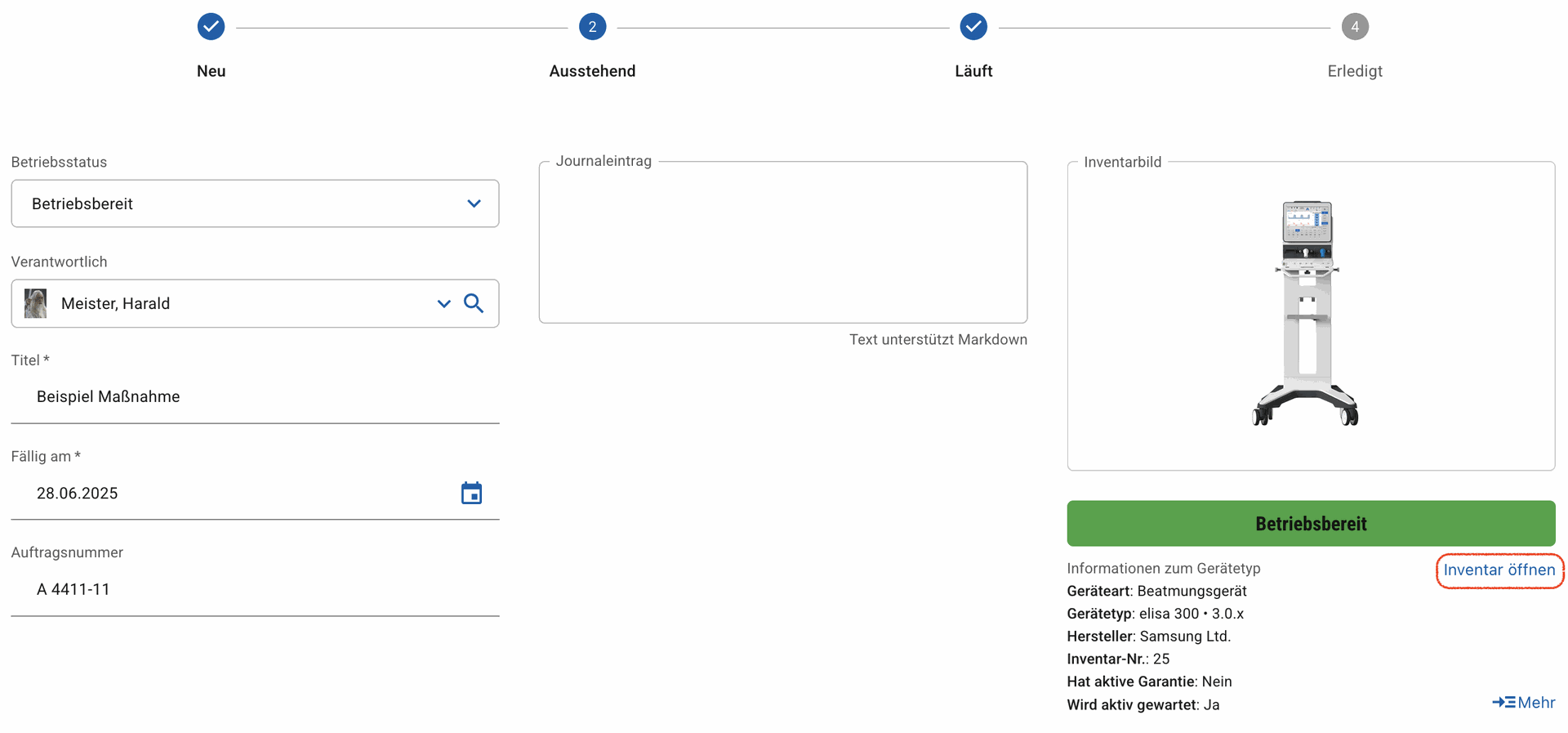1568x733 pixels.
Task: Click the Neu step checkmark circle
Action: pos(211,27)
